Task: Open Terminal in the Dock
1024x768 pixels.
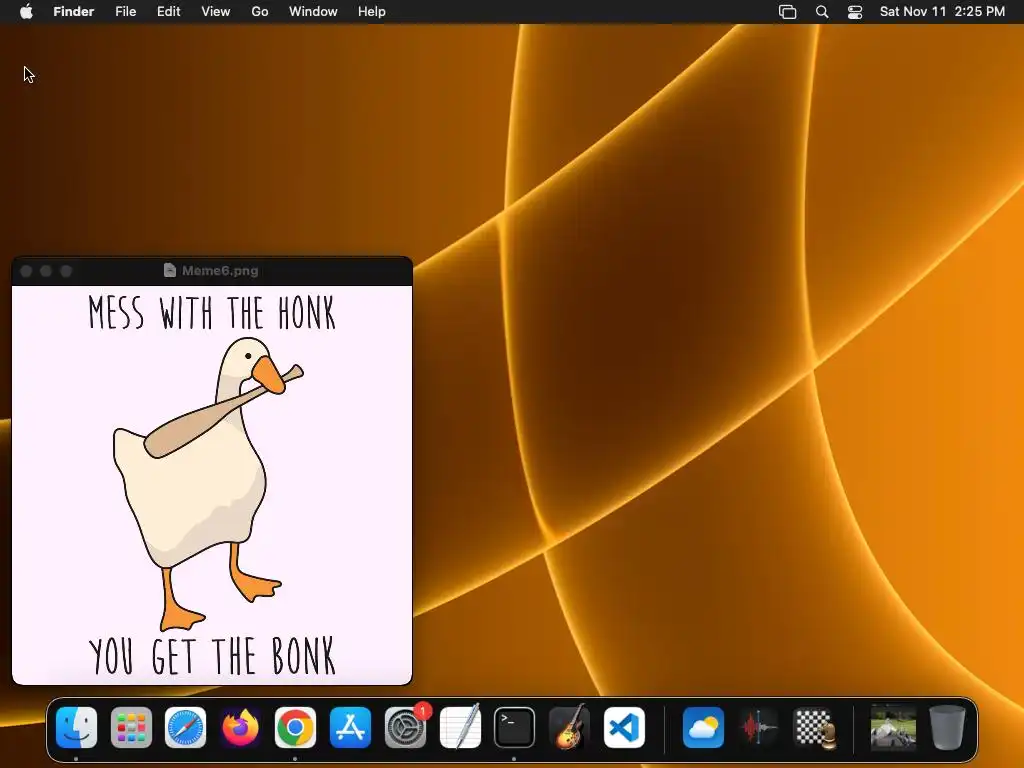Action: (515, 727)
